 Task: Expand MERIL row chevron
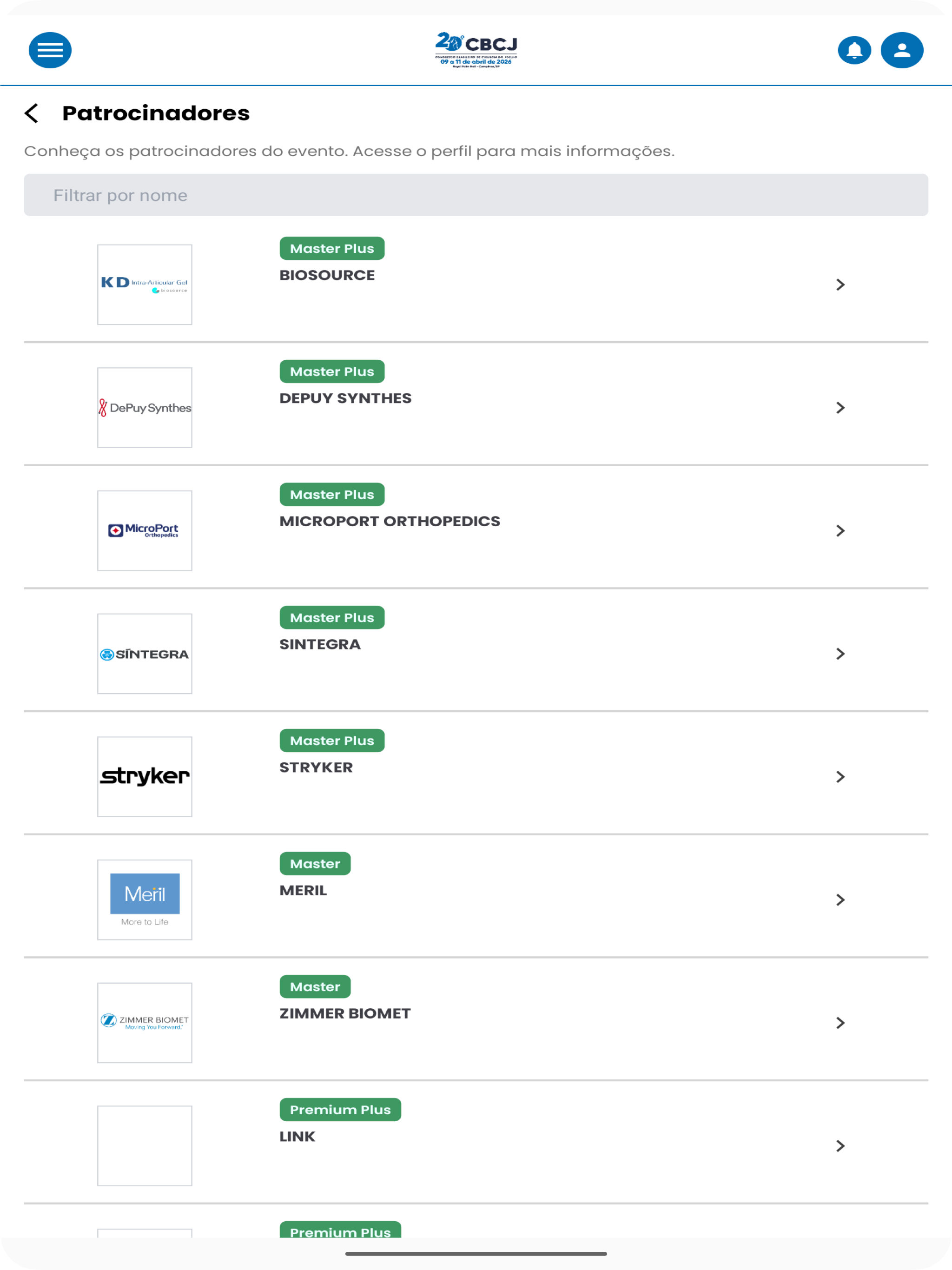point(840,900)
